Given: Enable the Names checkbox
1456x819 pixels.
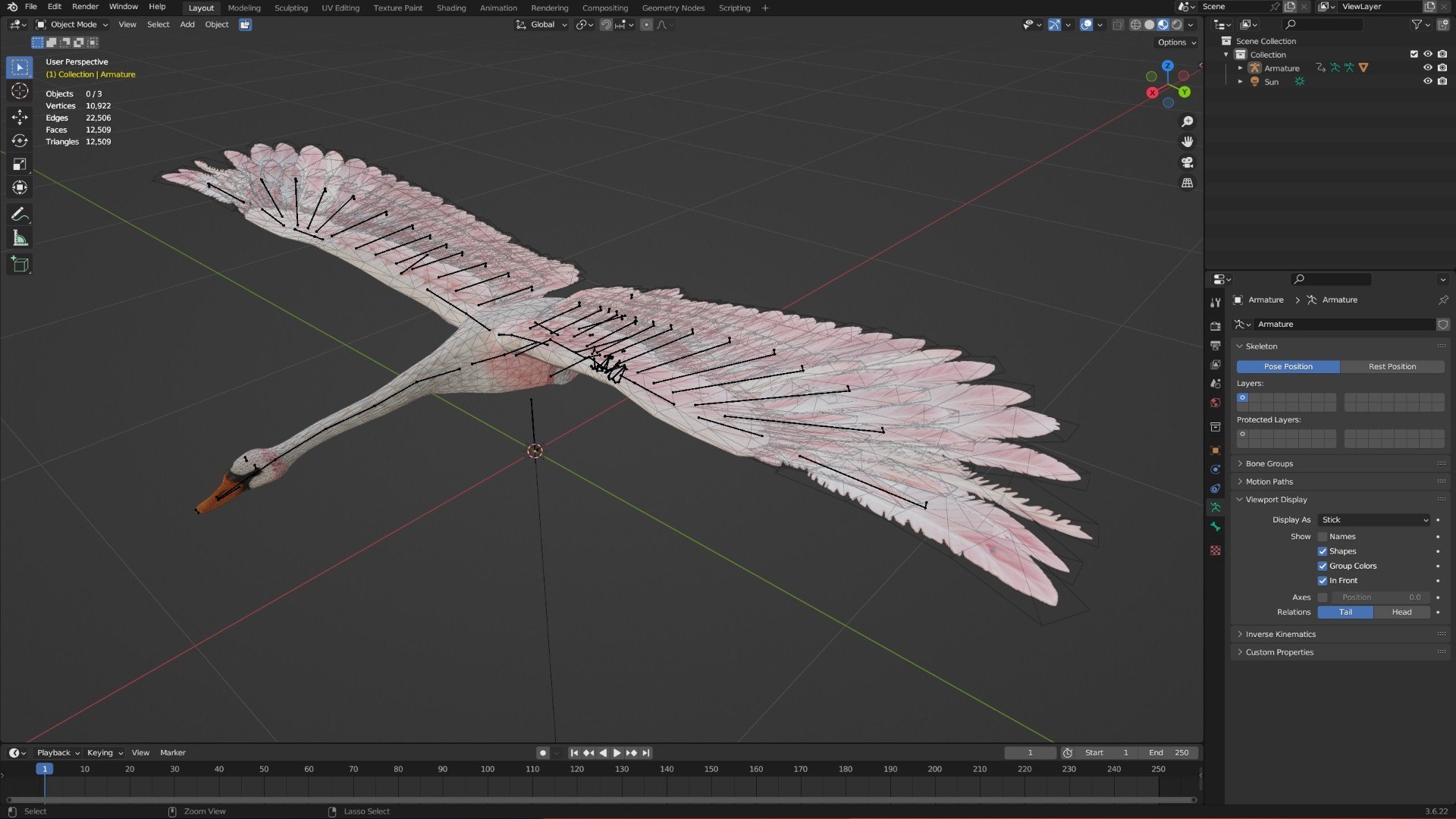Looking at the screenshot, I should pyautogui.click(x=1323, y=537).
